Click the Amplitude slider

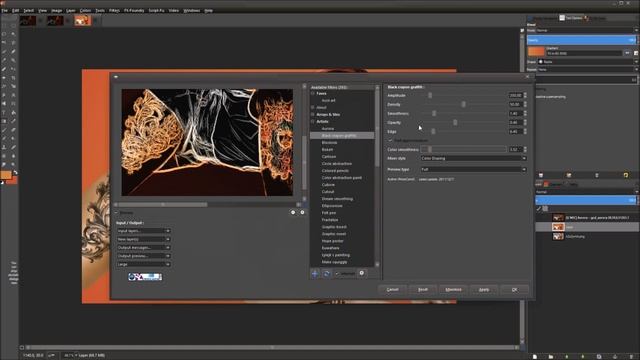(x=463, y=96)
